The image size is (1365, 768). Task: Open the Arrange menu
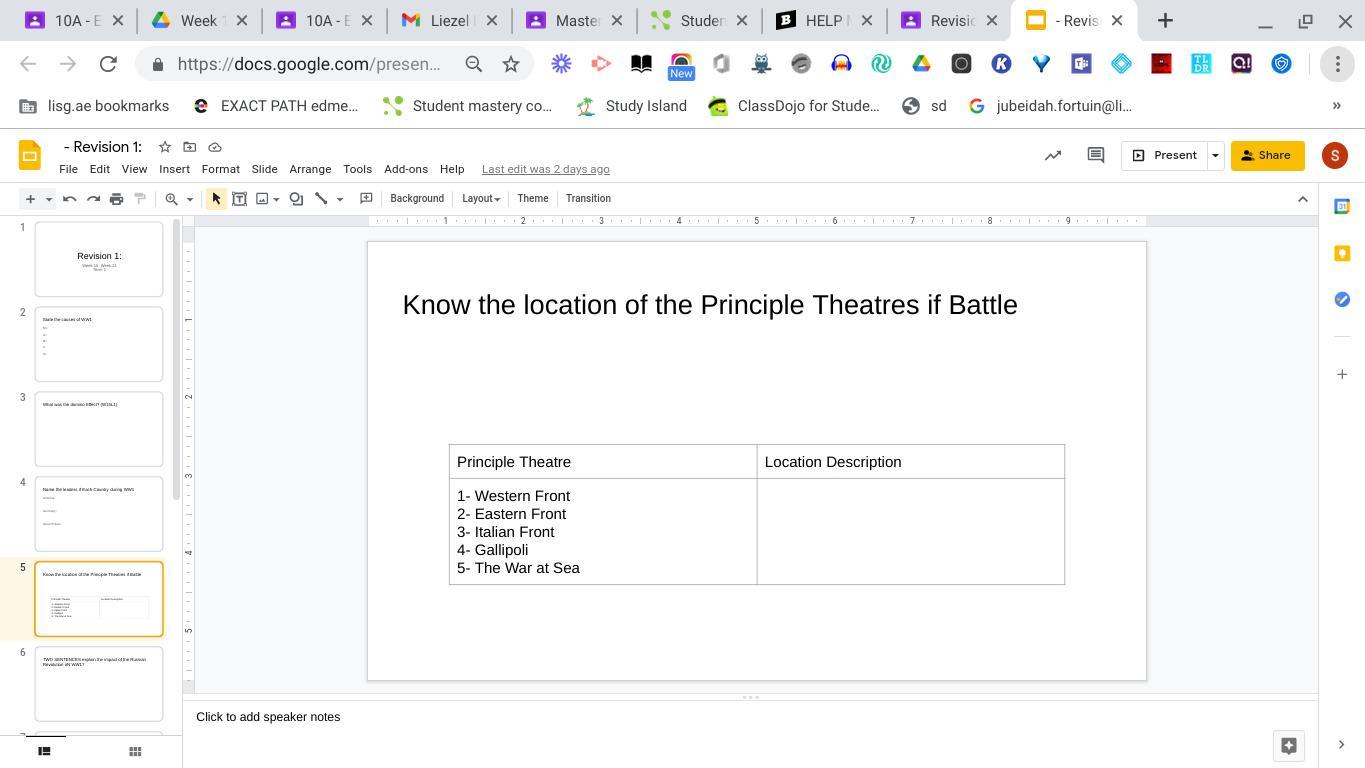coord(310,169)
